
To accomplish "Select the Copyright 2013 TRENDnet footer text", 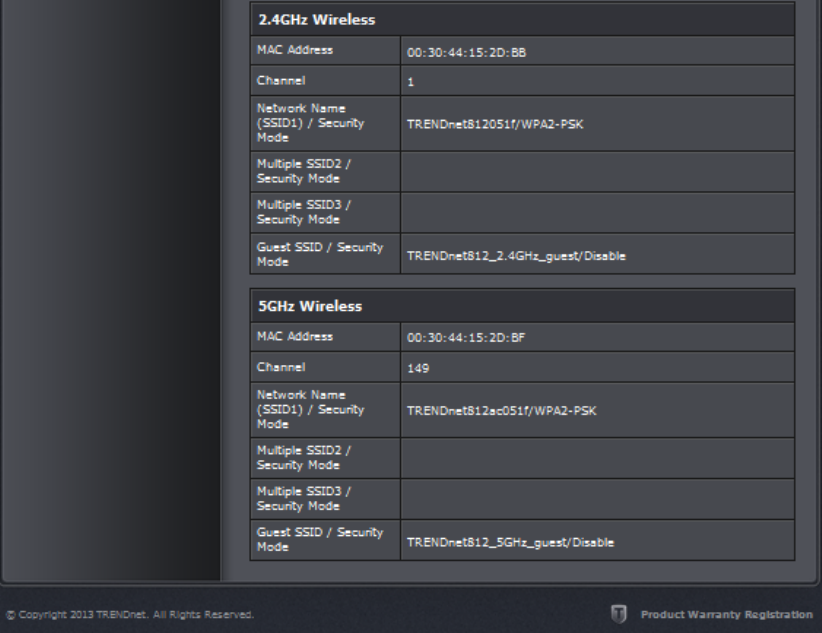I will point(130,615).
